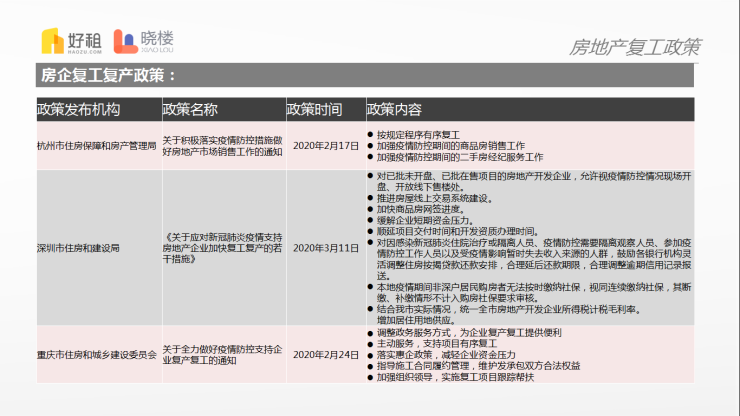Image resolution: width=740 pixels, height=416 pixels.
Task: Click the 好租 haozu.com logo
Action: (x=72, y=41)
